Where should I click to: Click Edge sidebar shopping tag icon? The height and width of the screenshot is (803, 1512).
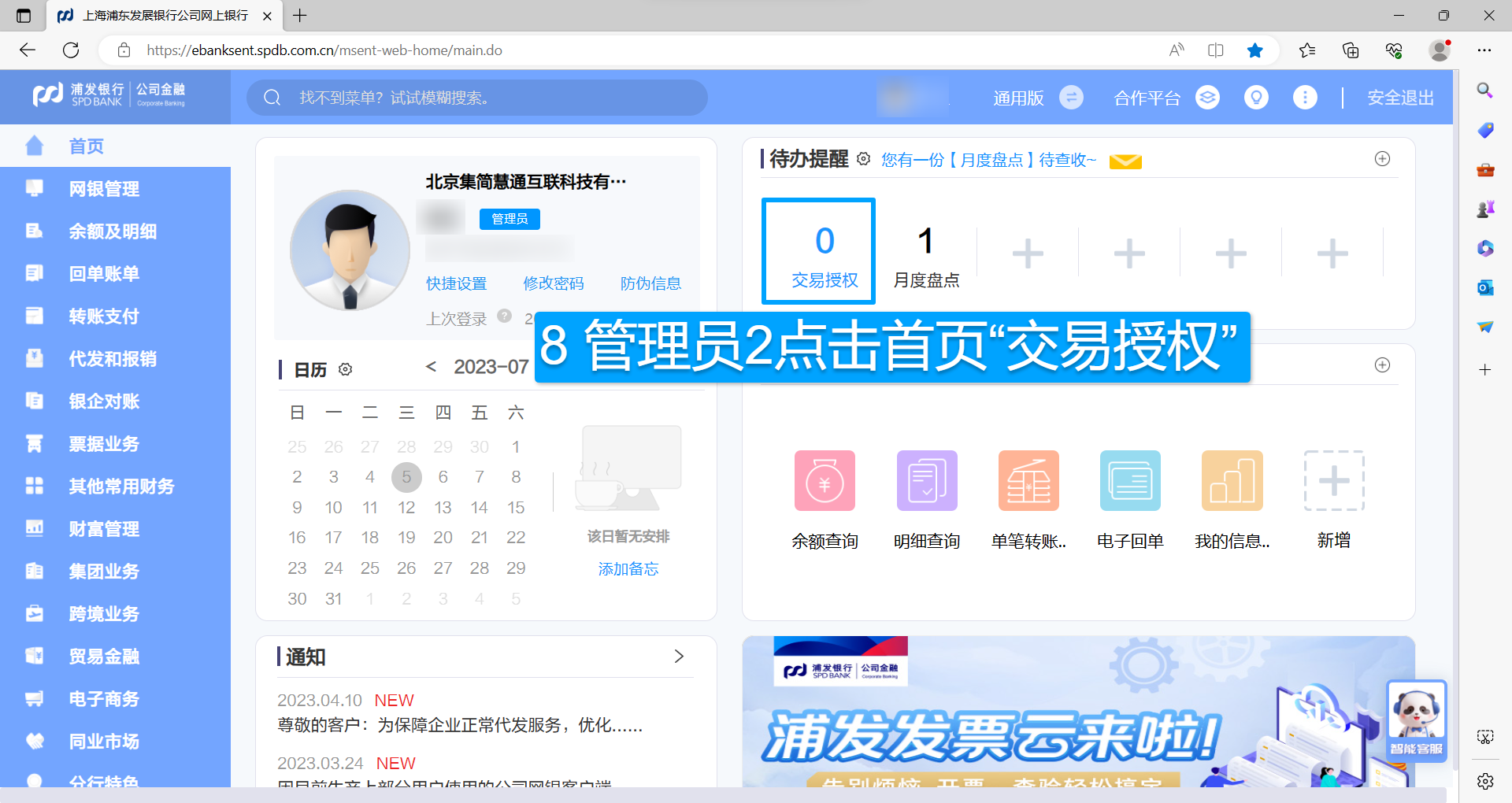click(1485, 130)
